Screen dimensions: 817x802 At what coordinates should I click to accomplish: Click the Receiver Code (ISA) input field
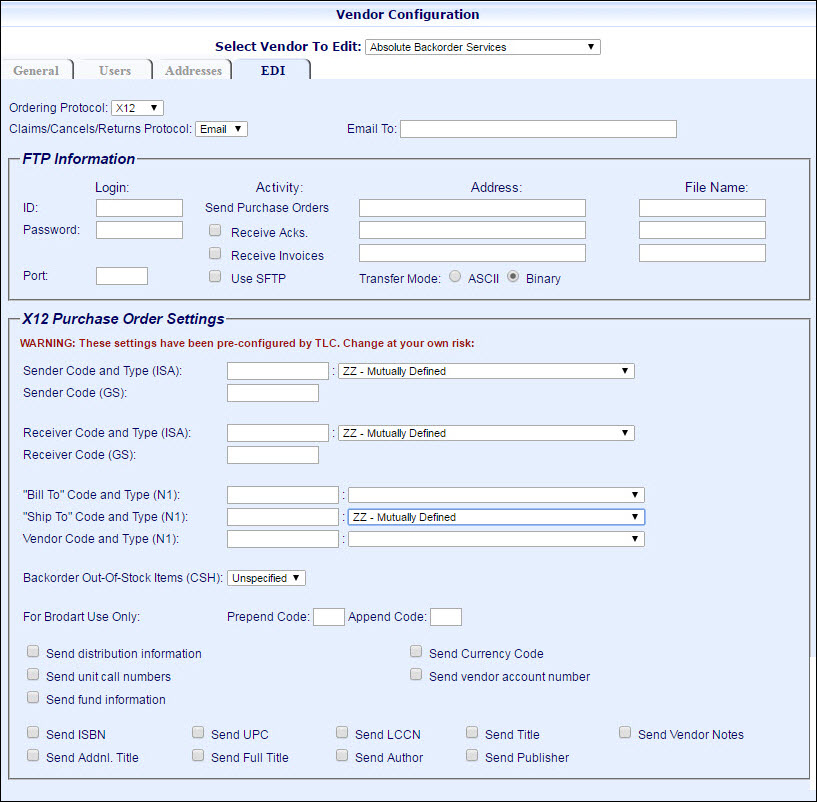point(278,433)
